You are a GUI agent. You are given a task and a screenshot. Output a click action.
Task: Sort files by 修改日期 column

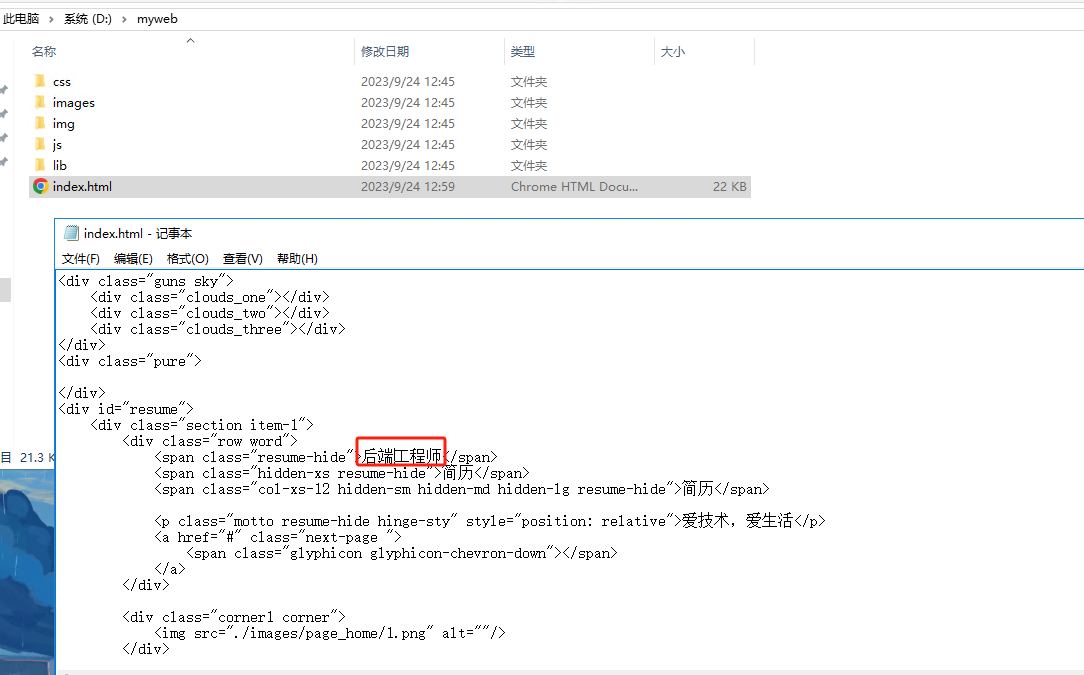pyautogui.click(x=385, y=52)
